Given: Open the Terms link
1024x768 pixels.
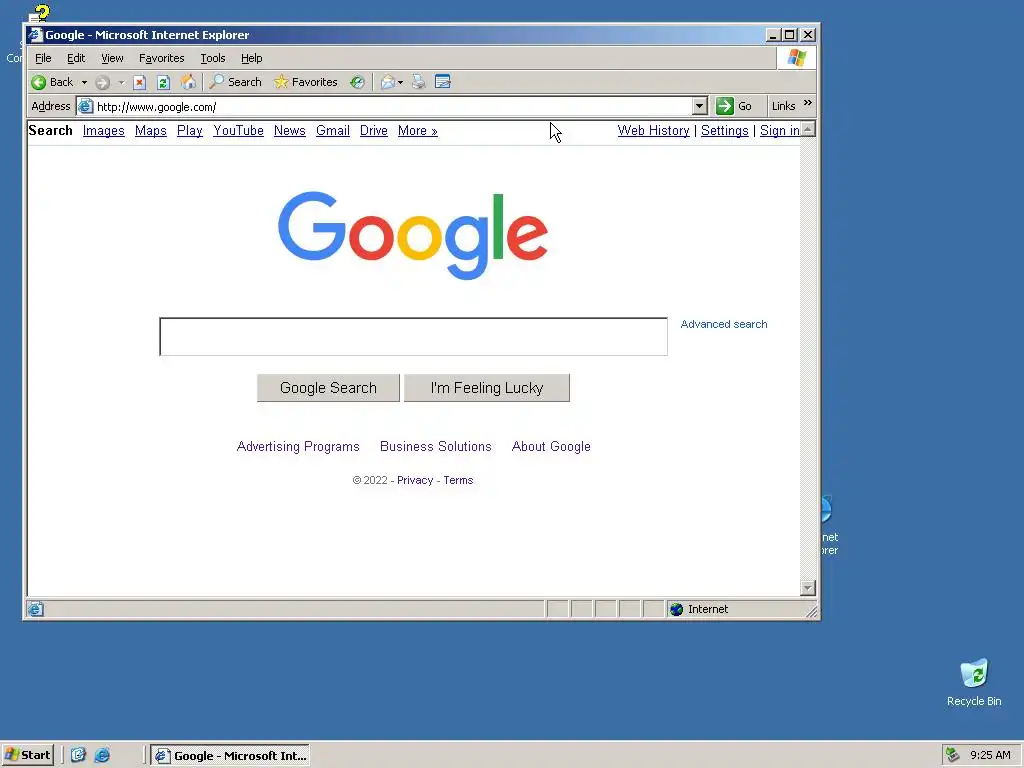Looking at the screenshot, I should [458, 480].
